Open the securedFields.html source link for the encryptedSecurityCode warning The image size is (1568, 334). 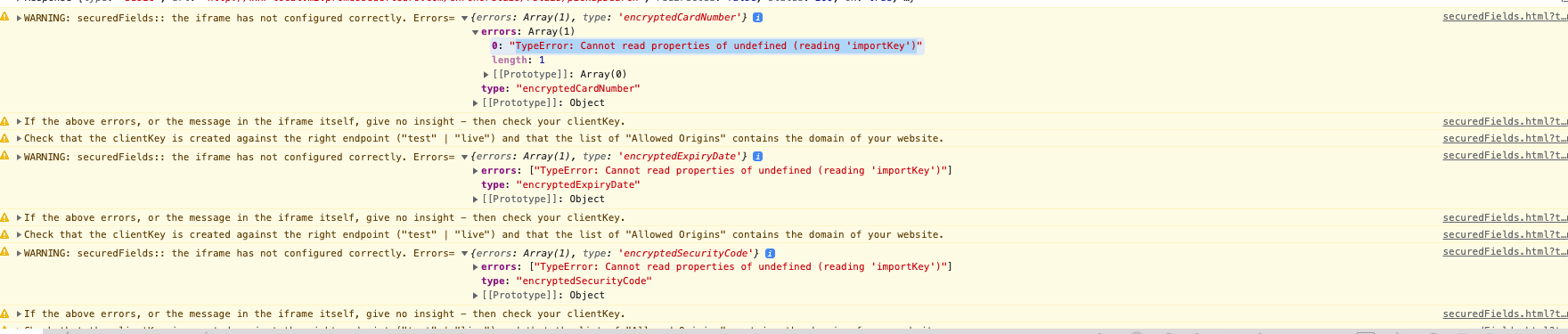pos(1505,252)
